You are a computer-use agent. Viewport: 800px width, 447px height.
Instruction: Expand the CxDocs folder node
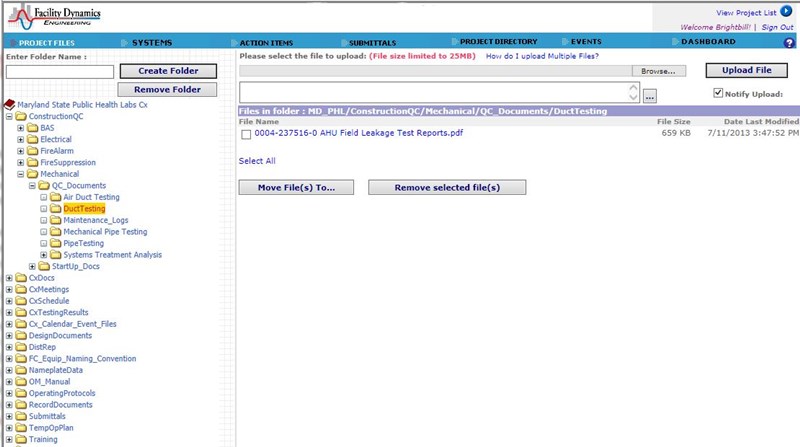point(9,278)
